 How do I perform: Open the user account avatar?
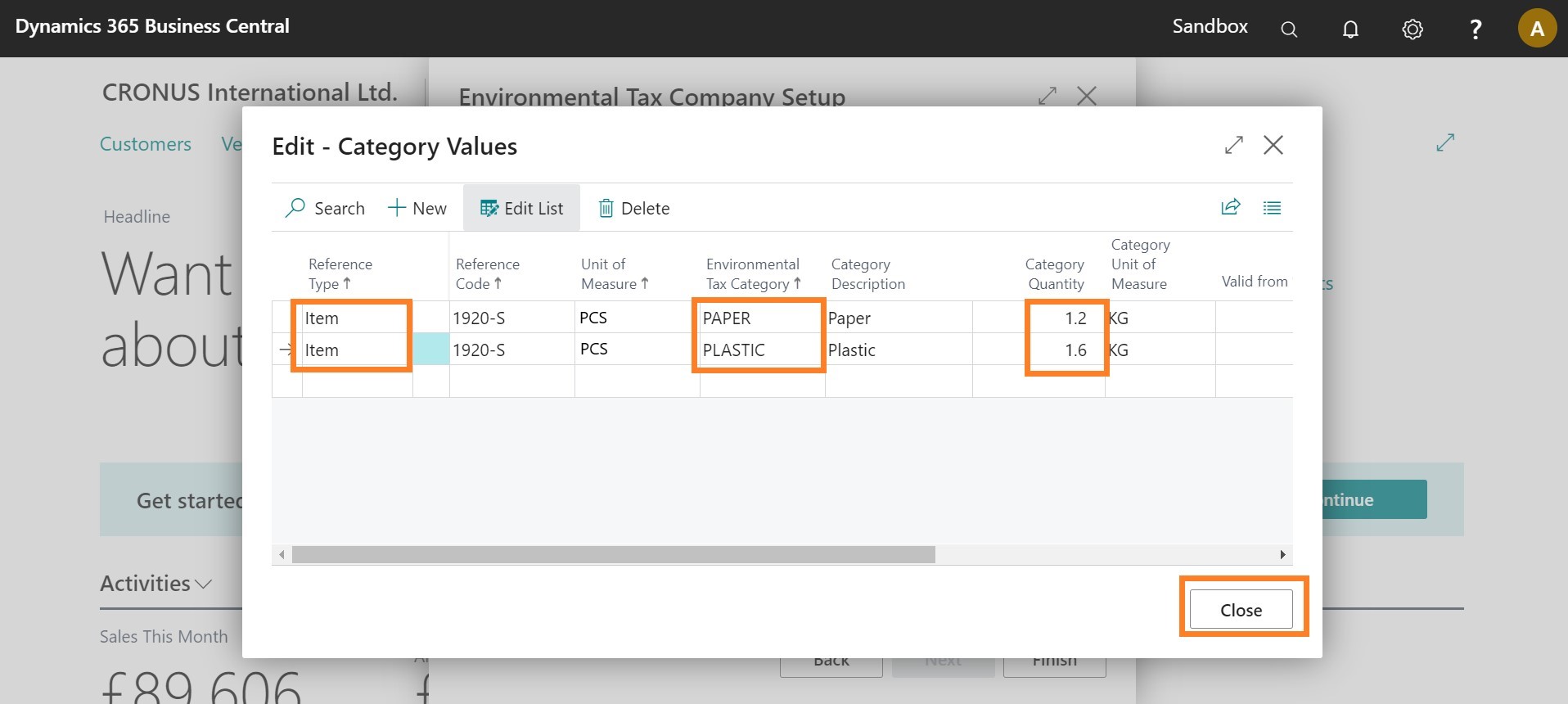click(1537, 29)
